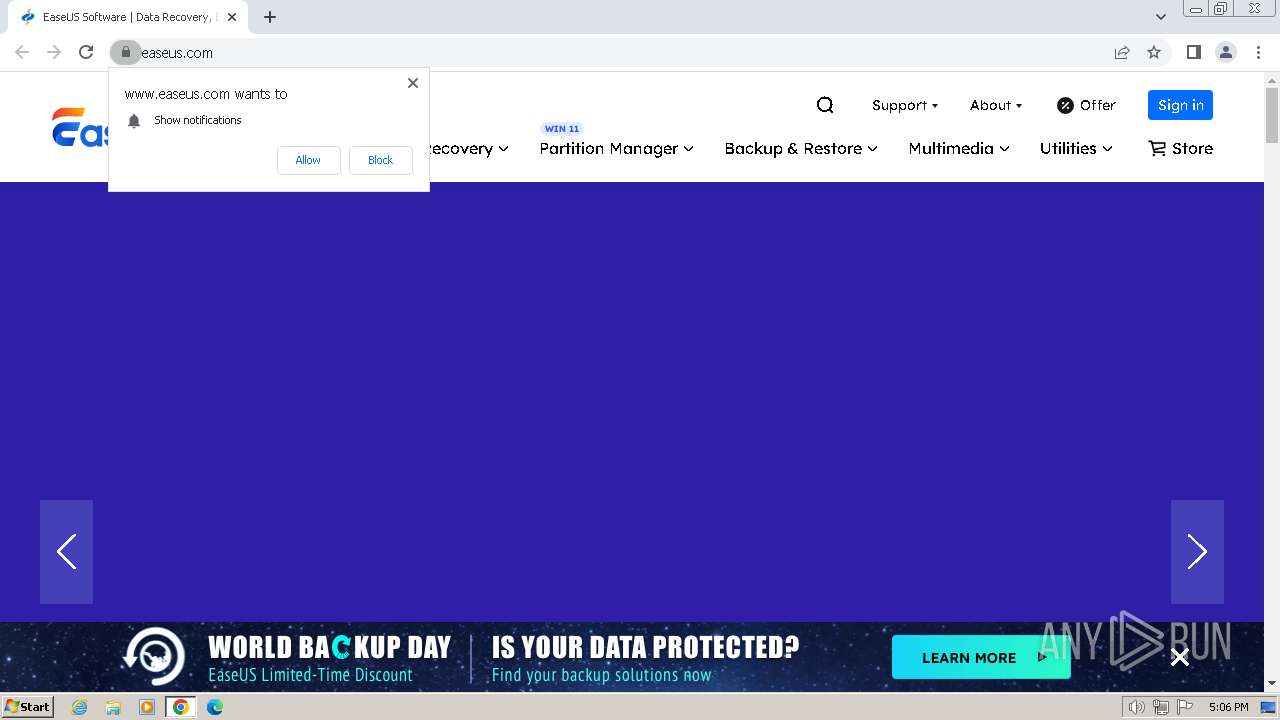Block notifications from www.easeus.com
Image resolution: width=1280 pixels, height=720 pixels.
coord(380,160)
